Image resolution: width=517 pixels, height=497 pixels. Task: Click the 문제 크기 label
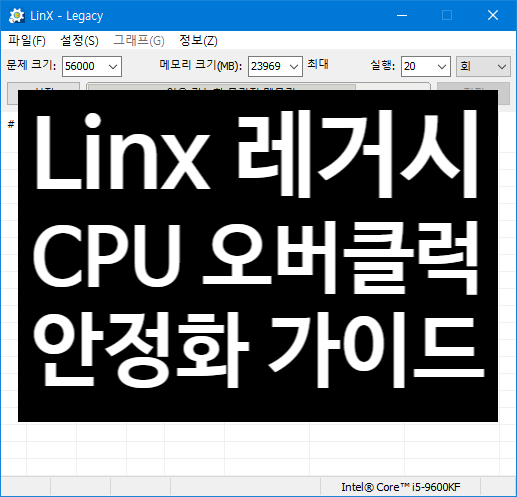tap(31, 65)
